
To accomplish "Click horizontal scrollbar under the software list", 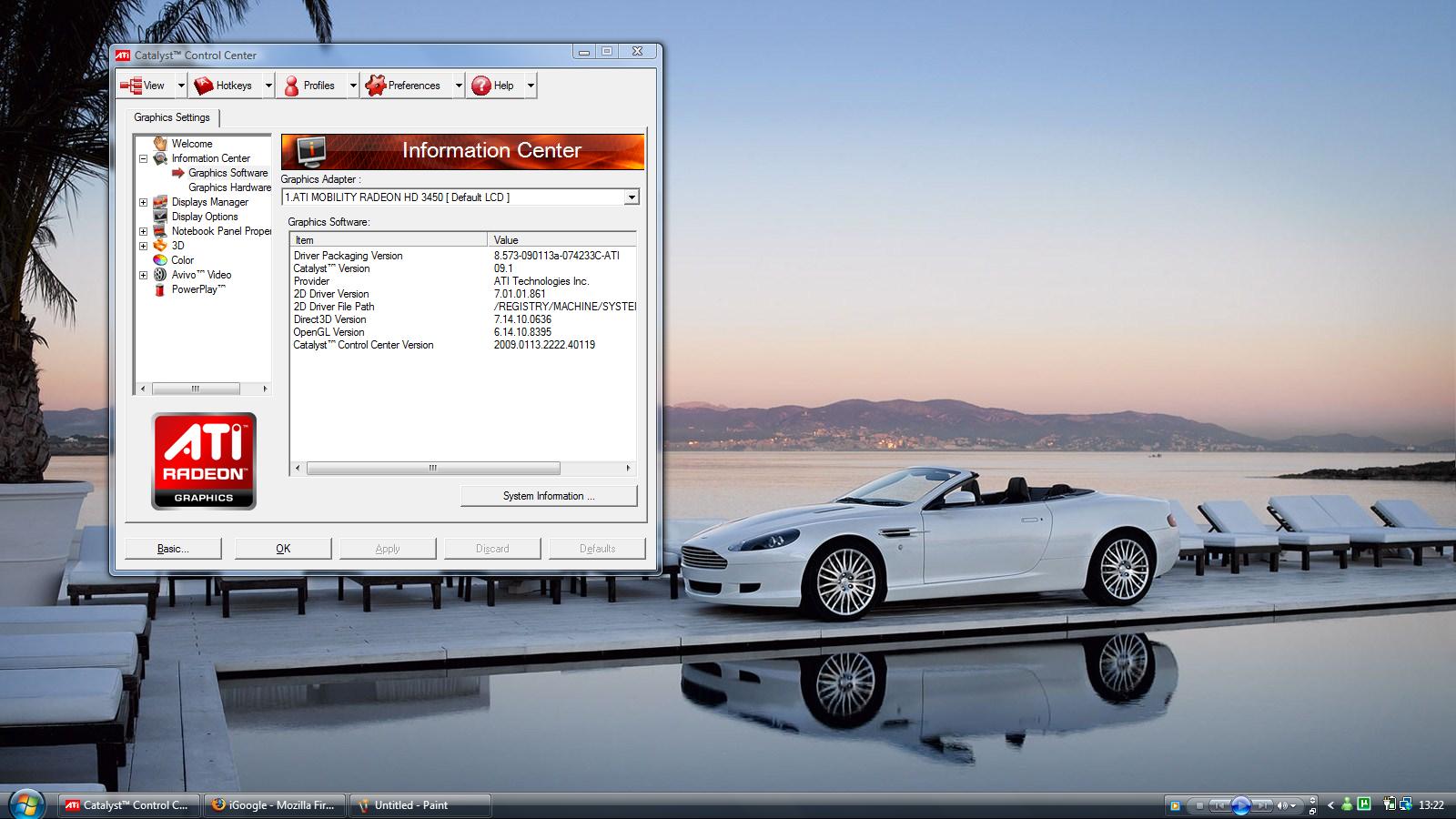I will click(433, 469).
